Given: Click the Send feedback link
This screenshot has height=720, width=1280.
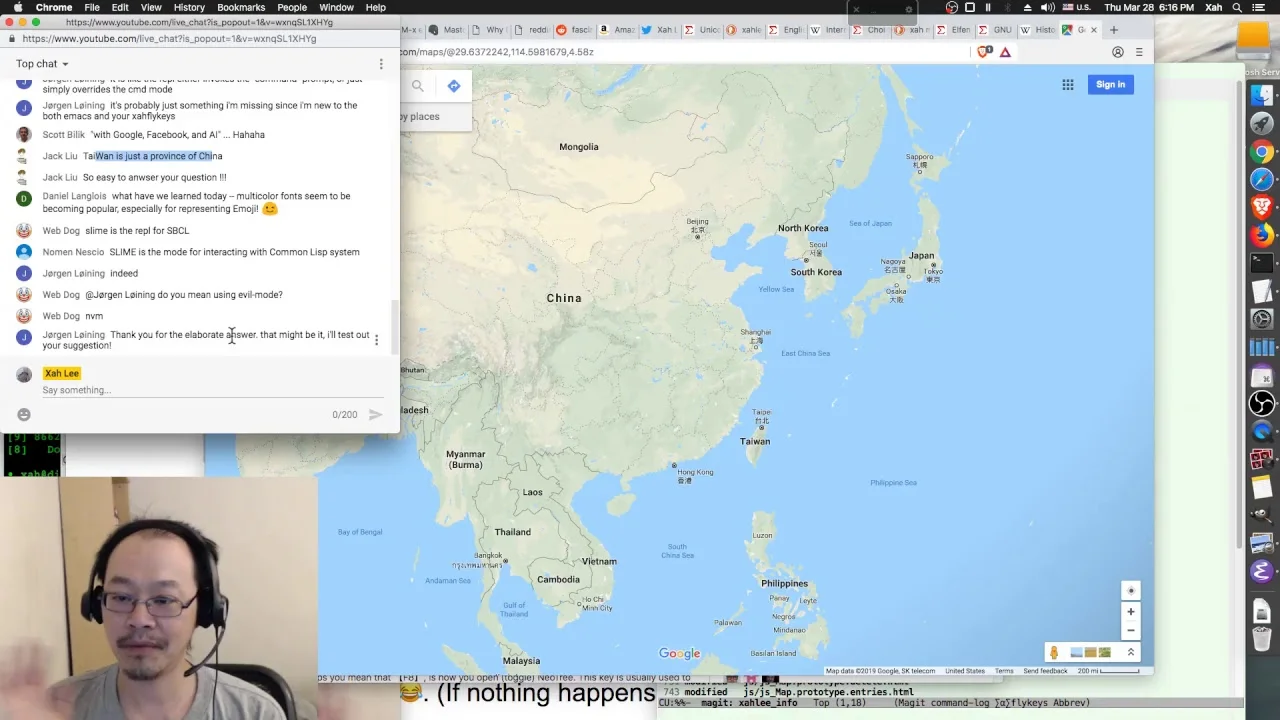Looking at the screenshot, I should [x=1045, y=671].
